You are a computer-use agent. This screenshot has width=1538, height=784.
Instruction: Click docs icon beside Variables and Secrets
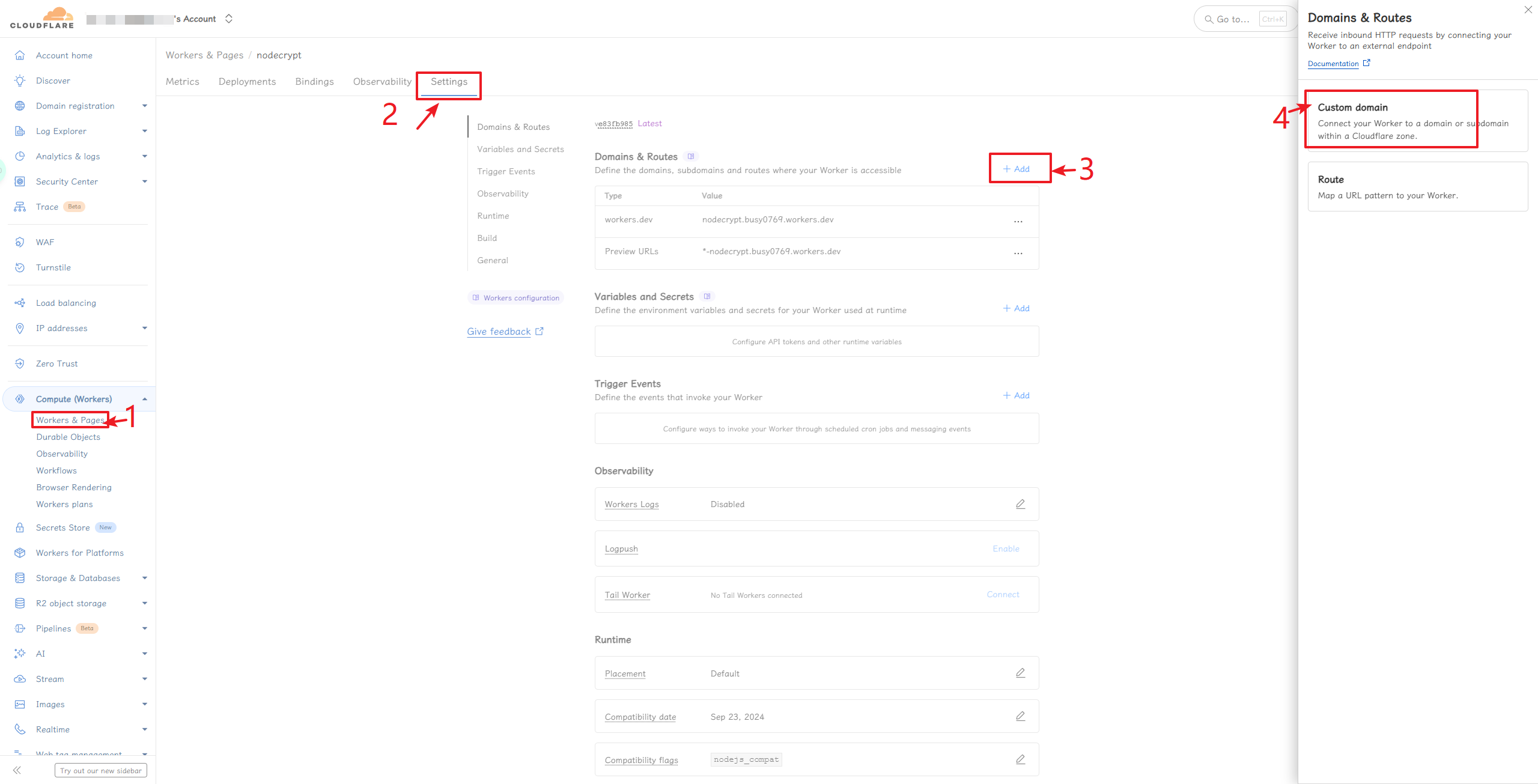[x=707, y=296]
